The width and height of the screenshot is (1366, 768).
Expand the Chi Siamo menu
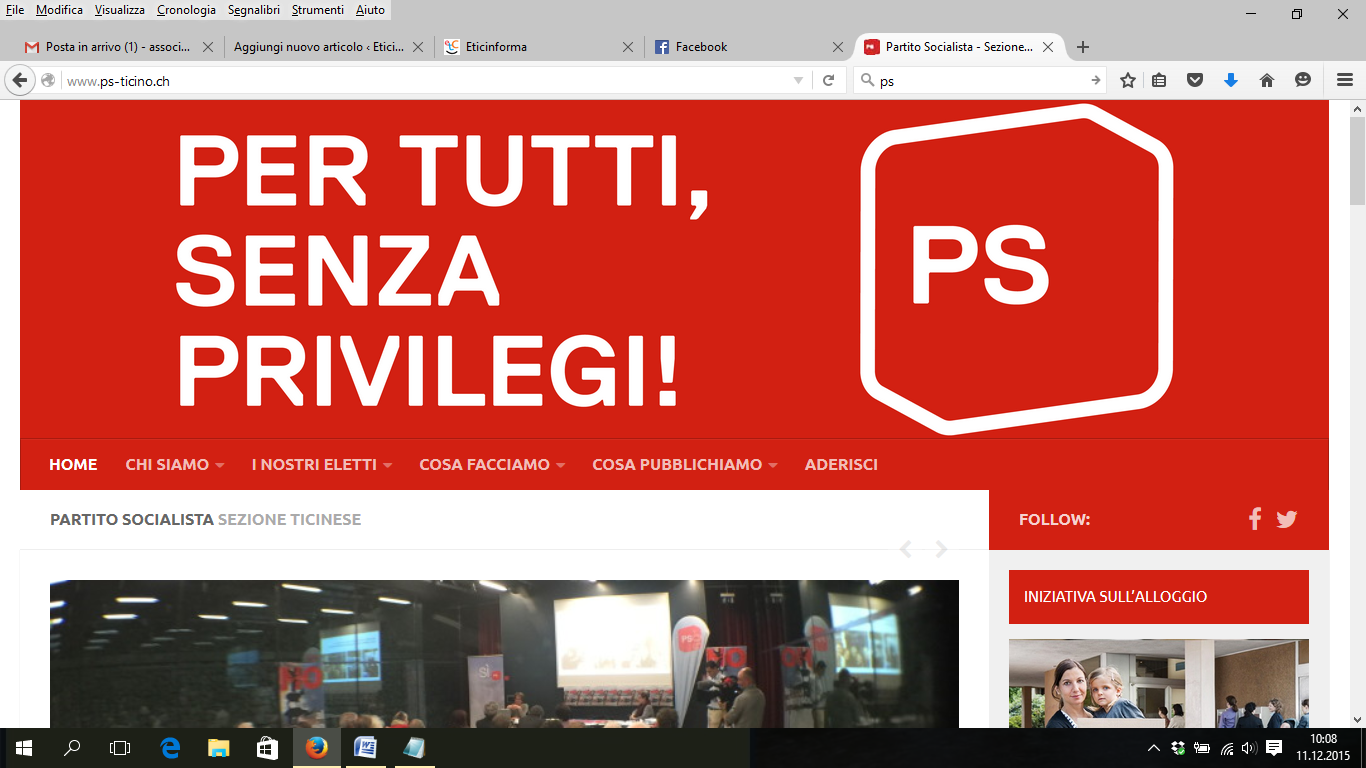click(175, 464)
